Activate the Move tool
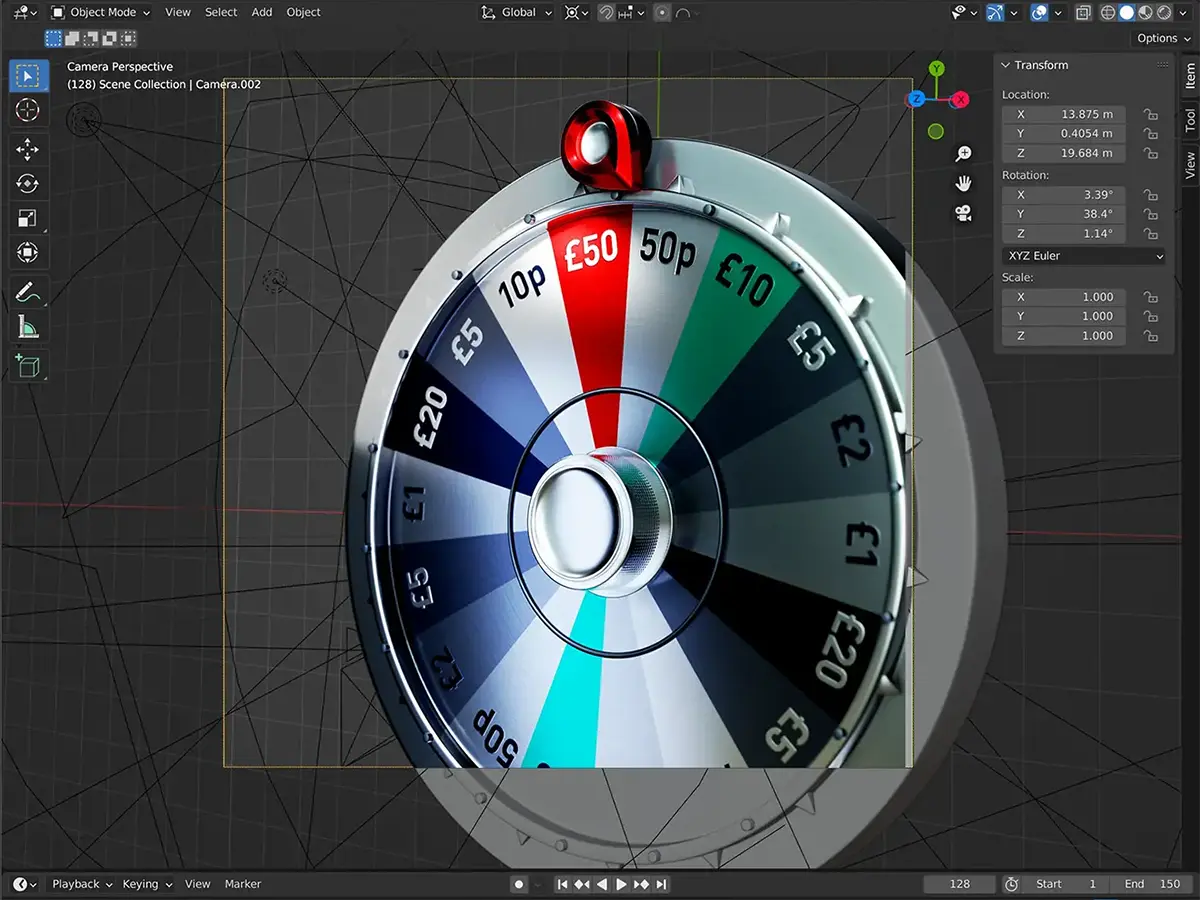 (27, 150)
